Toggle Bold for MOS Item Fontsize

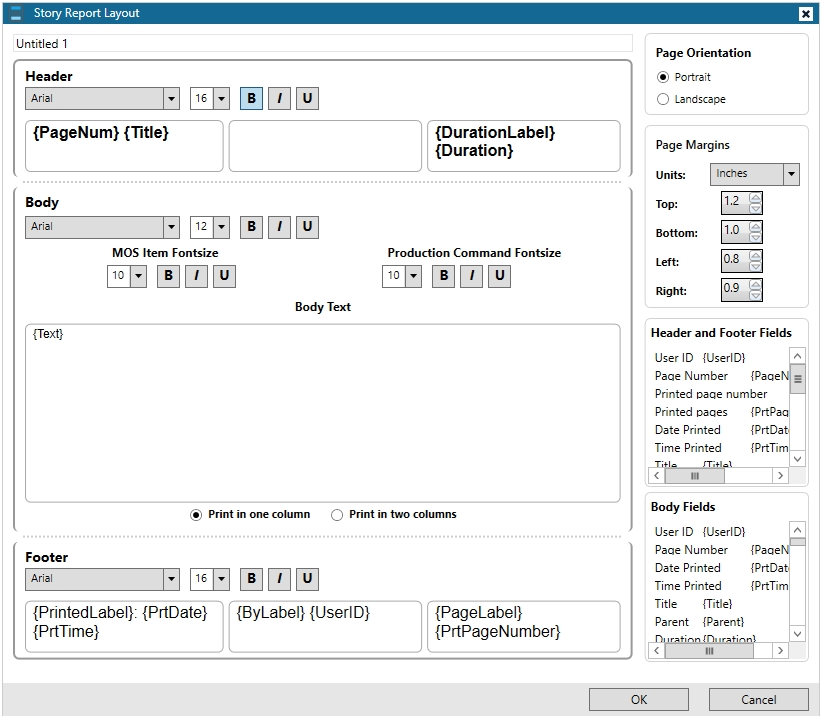pyautogui.click(x=168, y=276)
